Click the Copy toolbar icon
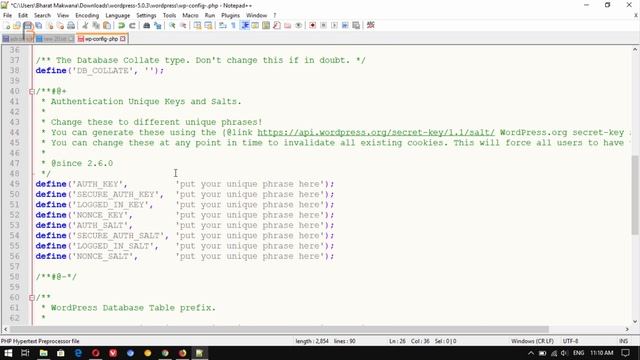Screen dimensions: 640x360 pyautogui.click(x=96, y=25)
